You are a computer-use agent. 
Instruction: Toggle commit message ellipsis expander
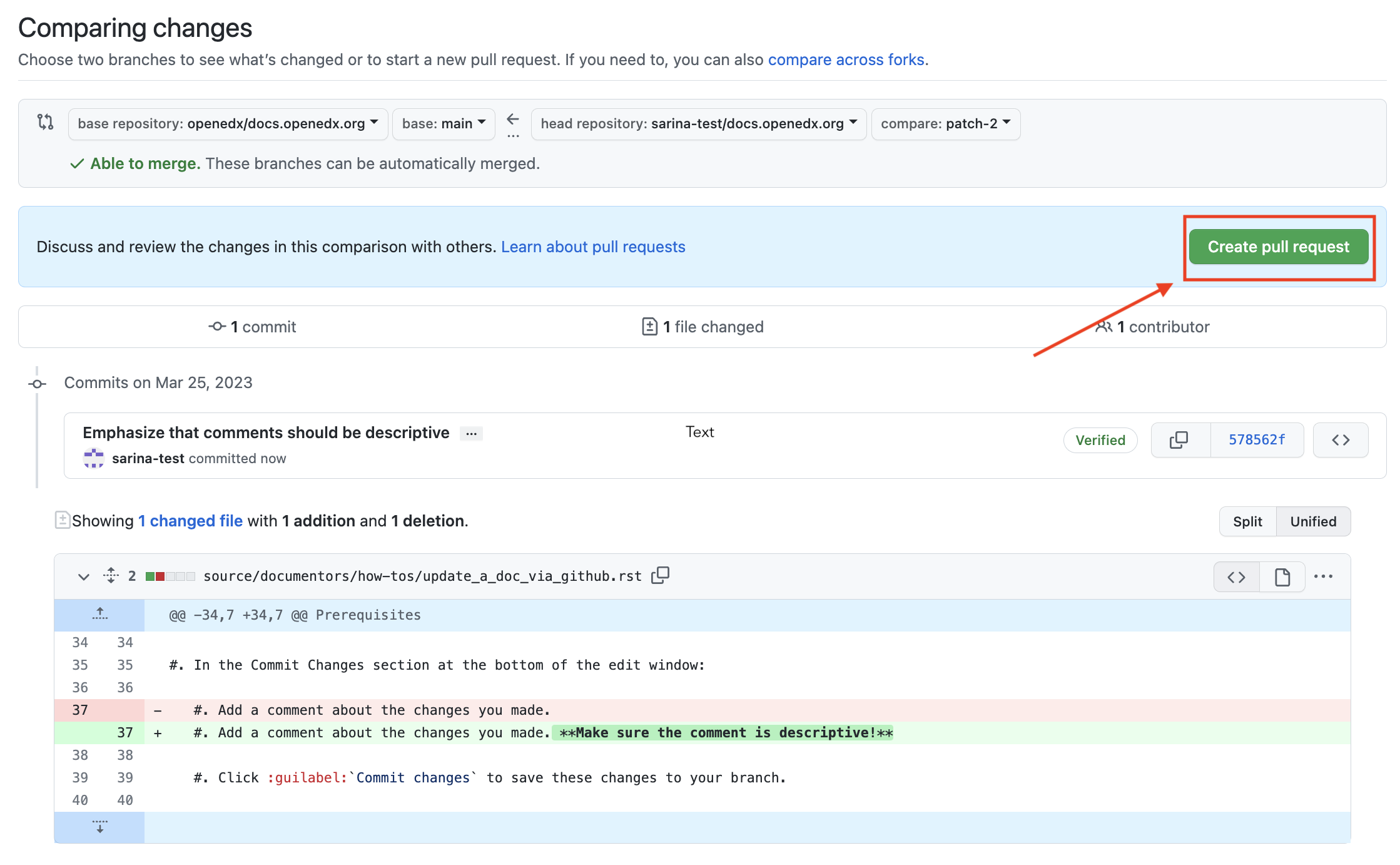(471, 433)
